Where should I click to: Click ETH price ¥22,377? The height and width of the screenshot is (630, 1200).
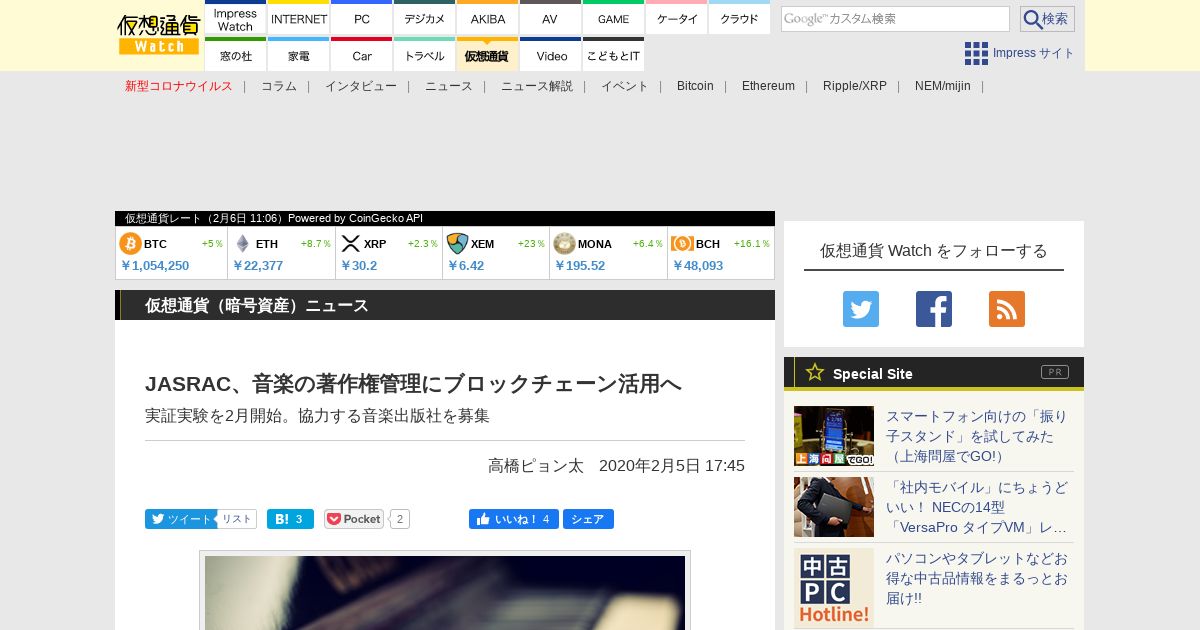pos(258,266)
